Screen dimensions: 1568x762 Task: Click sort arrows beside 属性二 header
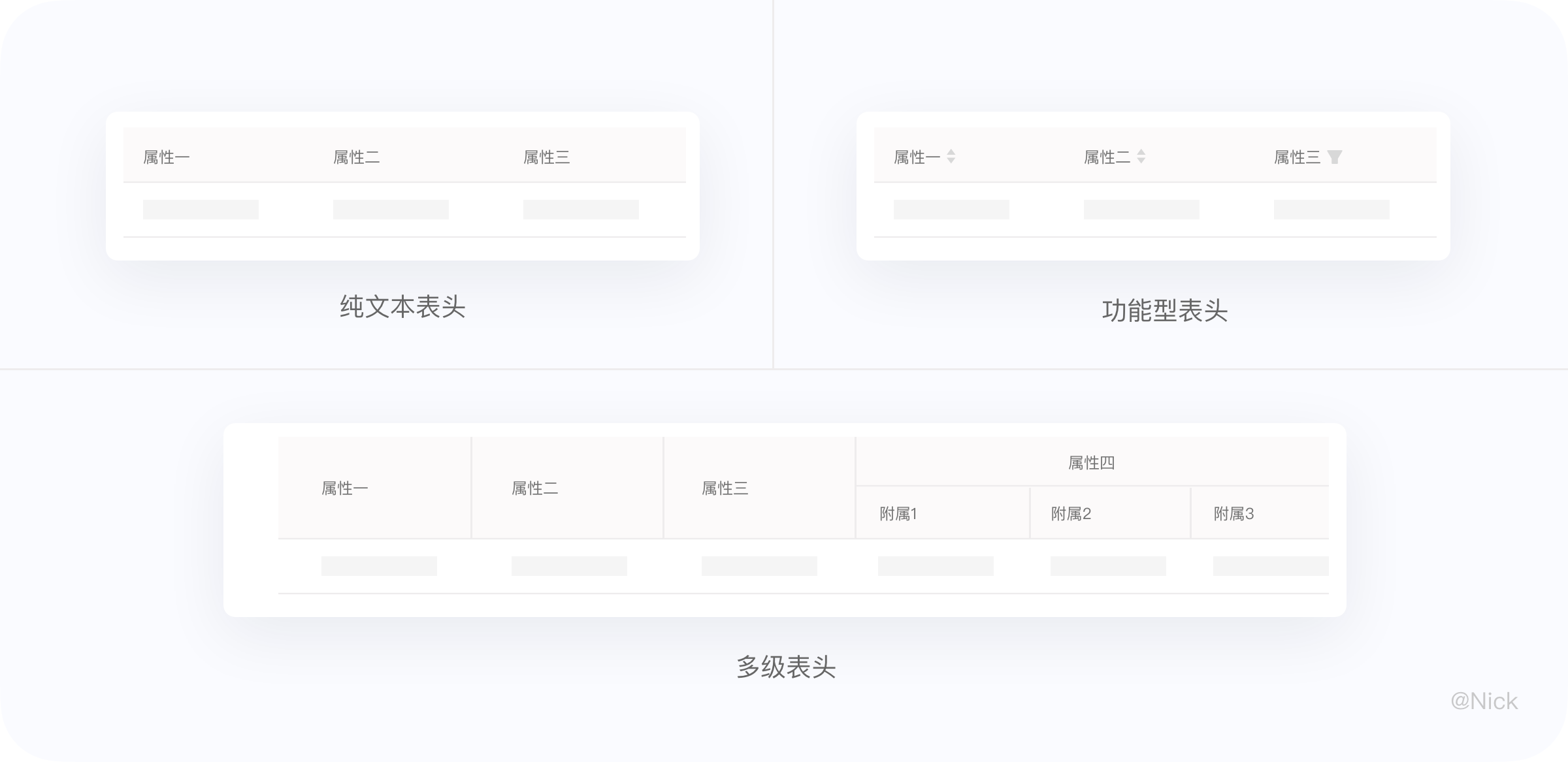click(x=1141, y=157)
